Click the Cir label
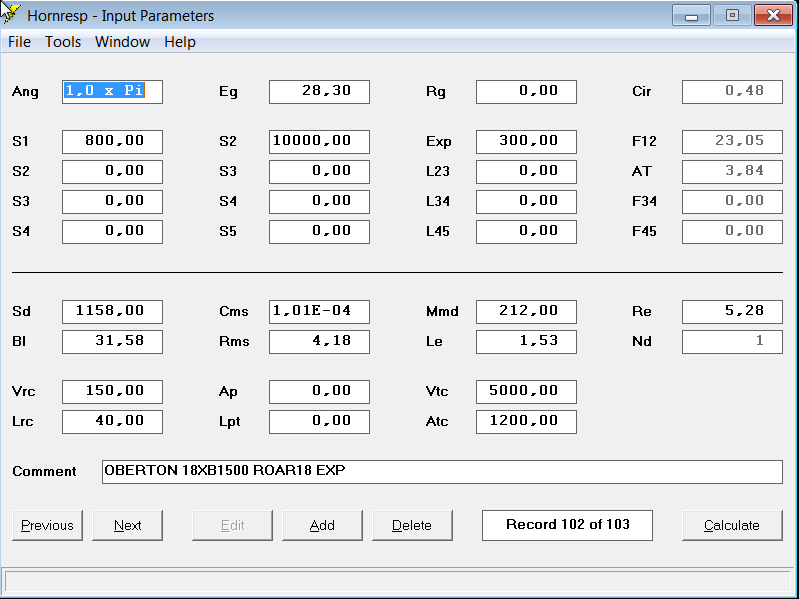Viewport: 799px width, 599px height. (x=642, y=92)
